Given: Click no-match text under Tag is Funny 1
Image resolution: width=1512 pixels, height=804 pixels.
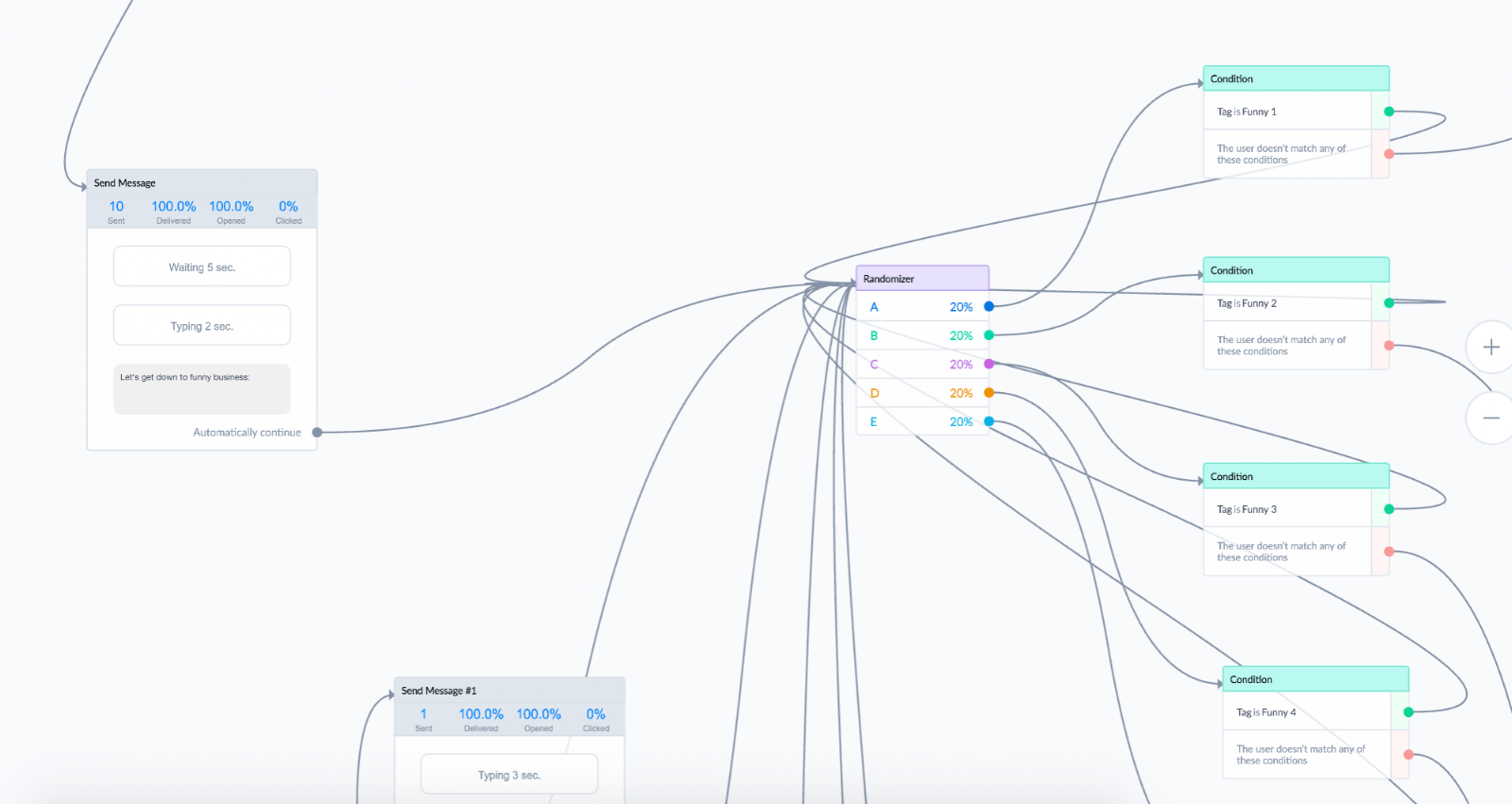Looking at the screenshot, I should [x=1281, y=154].
